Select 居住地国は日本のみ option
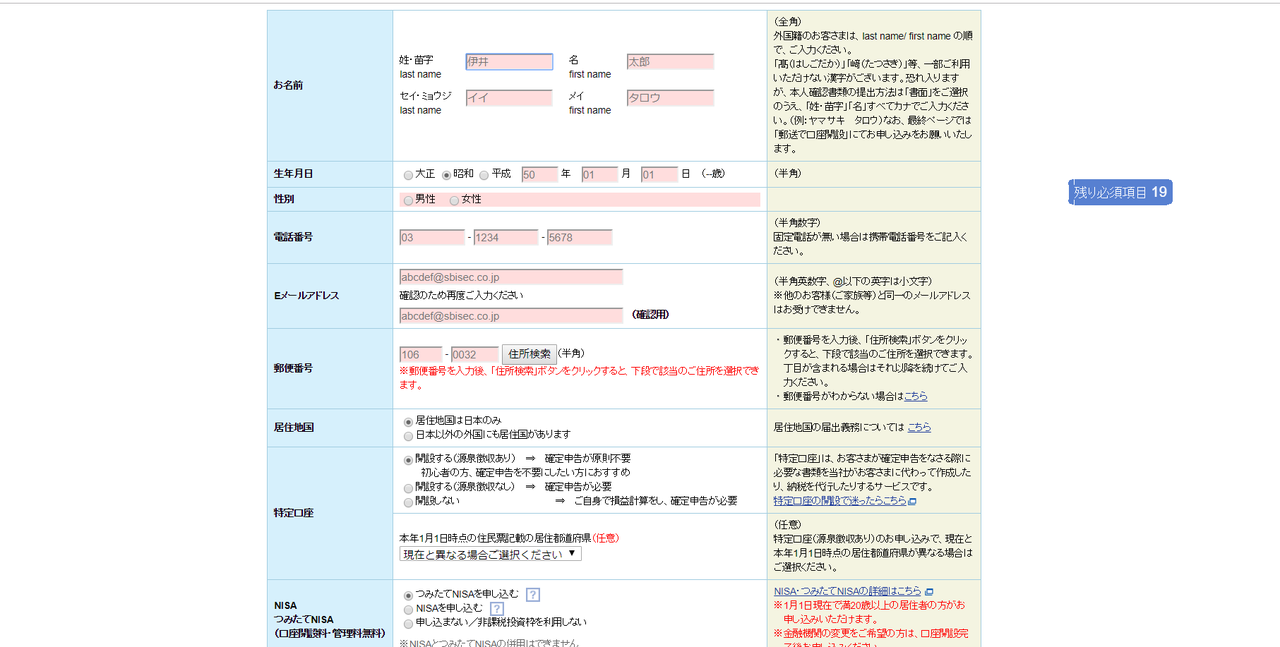 pos(408,422)
